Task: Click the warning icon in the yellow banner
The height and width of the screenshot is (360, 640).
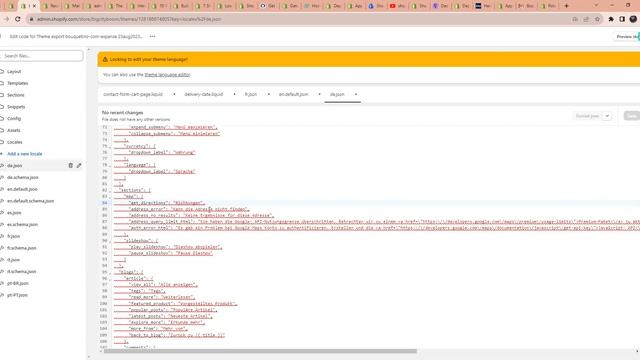Action: tap(105, 59)
